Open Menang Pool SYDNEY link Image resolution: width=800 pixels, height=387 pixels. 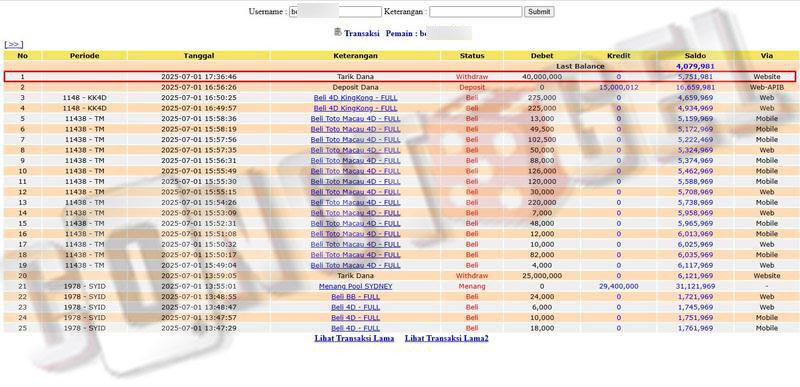(x=356, y=287)
